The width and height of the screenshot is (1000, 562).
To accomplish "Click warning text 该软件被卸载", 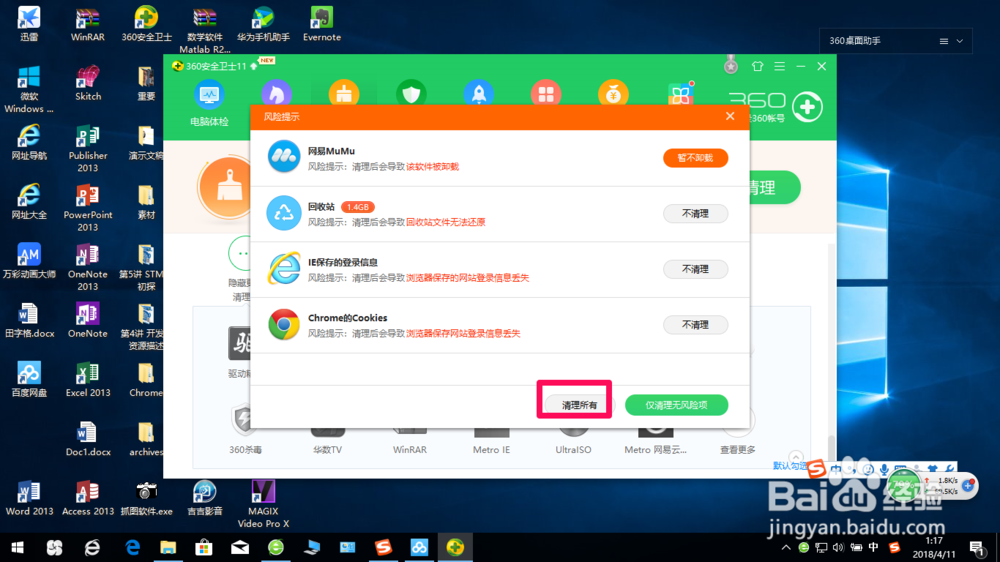I will (432, 166).
